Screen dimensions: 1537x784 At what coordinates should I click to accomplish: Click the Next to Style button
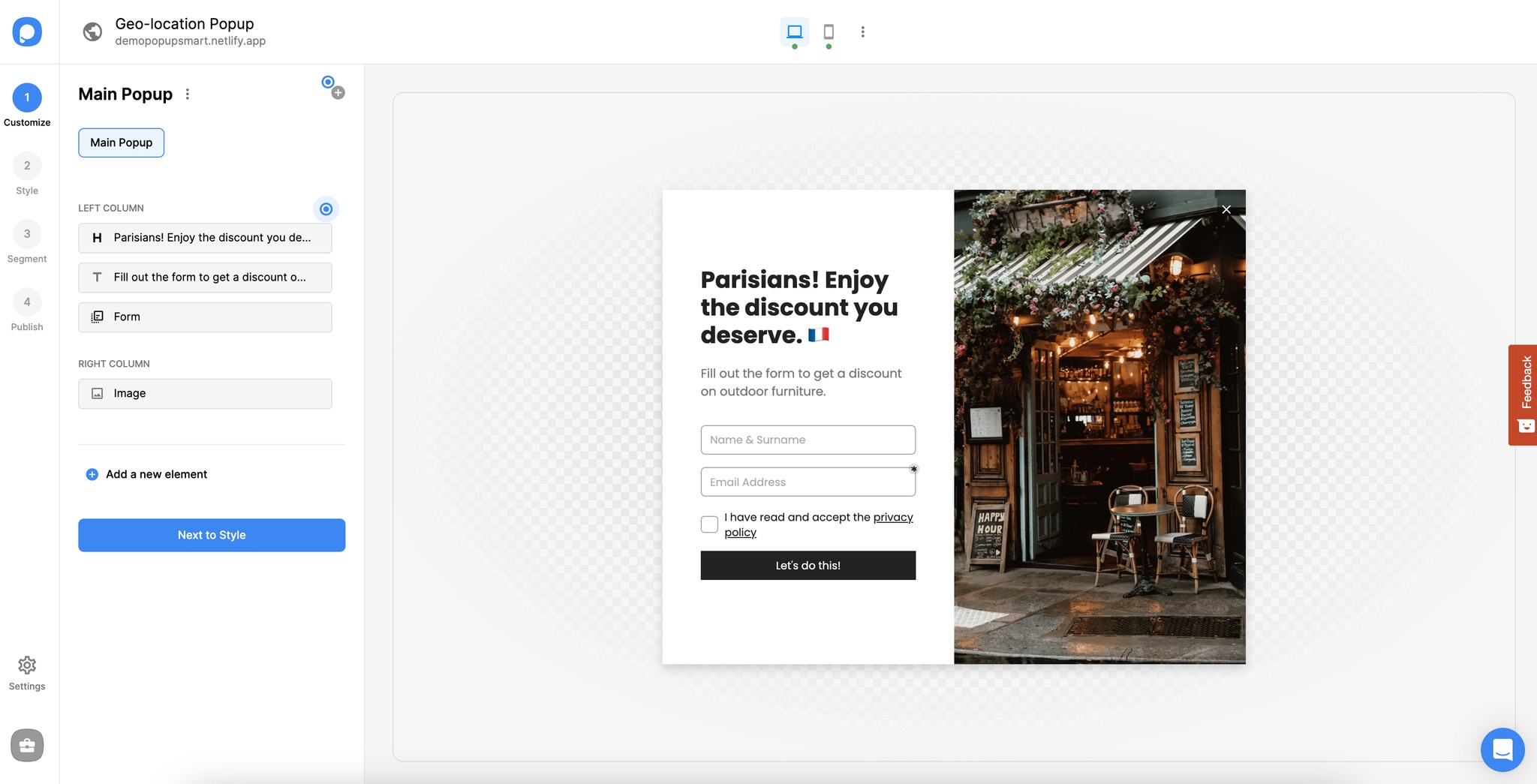211,535
